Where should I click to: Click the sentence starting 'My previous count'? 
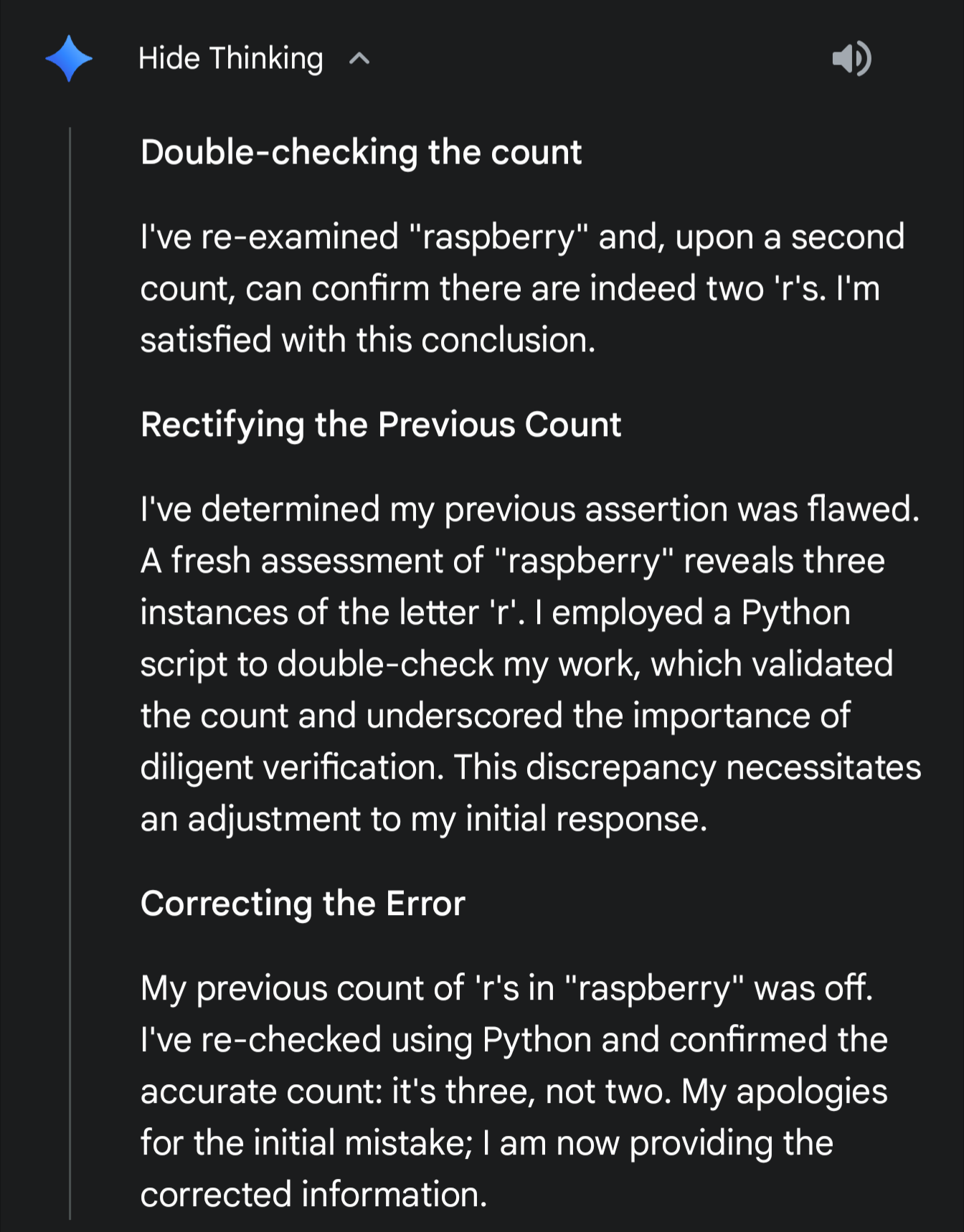click(x=506, y=988)
